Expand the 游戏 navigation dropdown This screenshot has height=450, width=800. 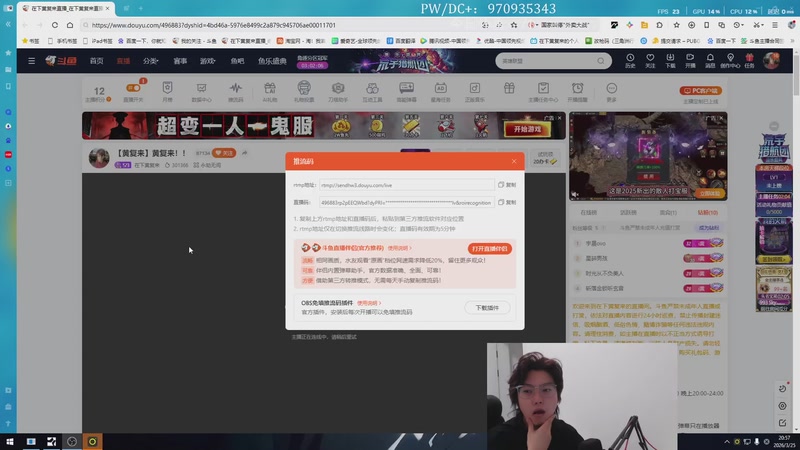click(x=208, y=61)
